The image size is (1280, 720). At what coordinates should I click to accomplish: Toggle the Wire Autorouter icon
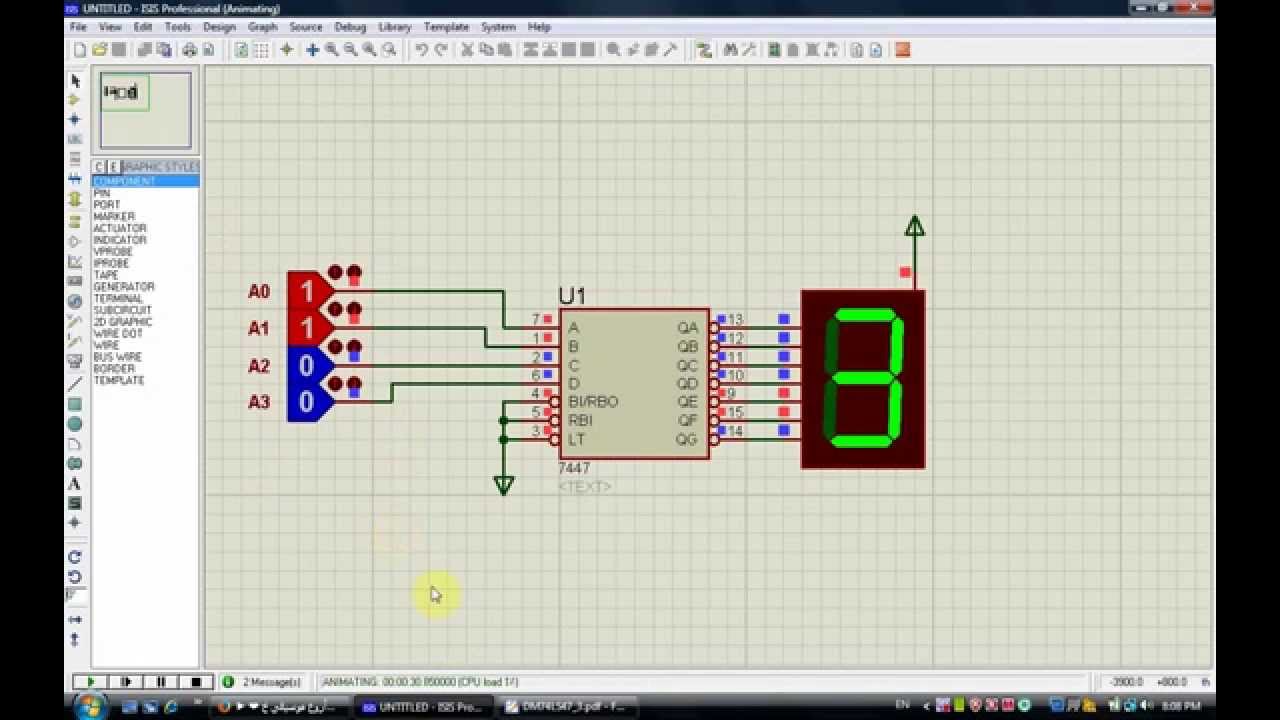pos(704,50)
